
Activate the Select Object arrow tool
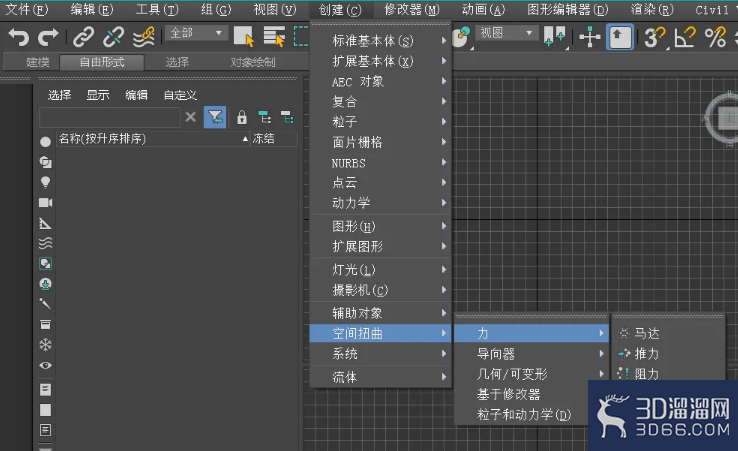click(244, 37)
